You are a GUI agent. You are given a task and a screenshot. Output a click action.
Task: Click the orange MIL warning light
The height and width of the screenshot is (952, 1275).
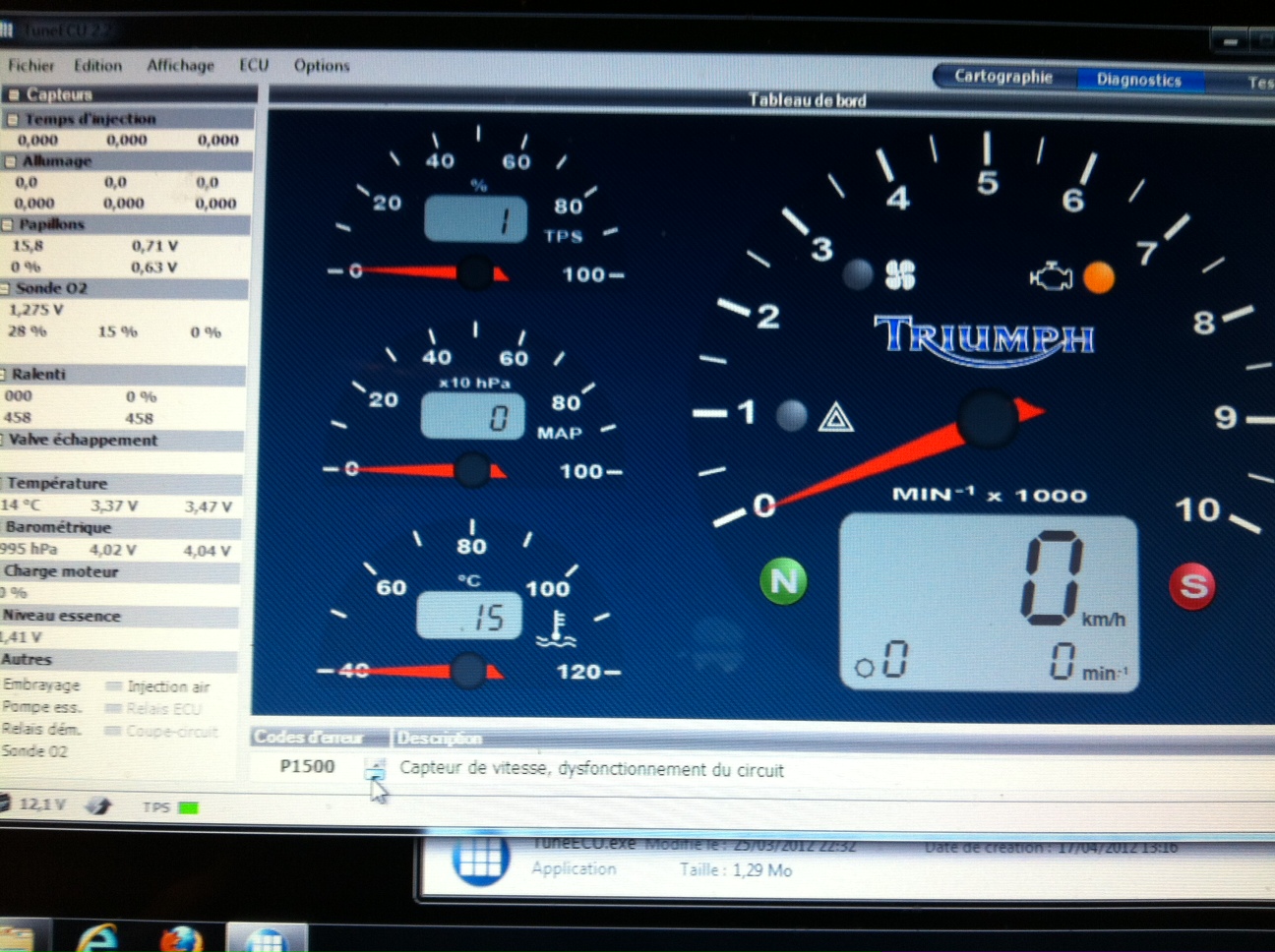click(1099, 278)
